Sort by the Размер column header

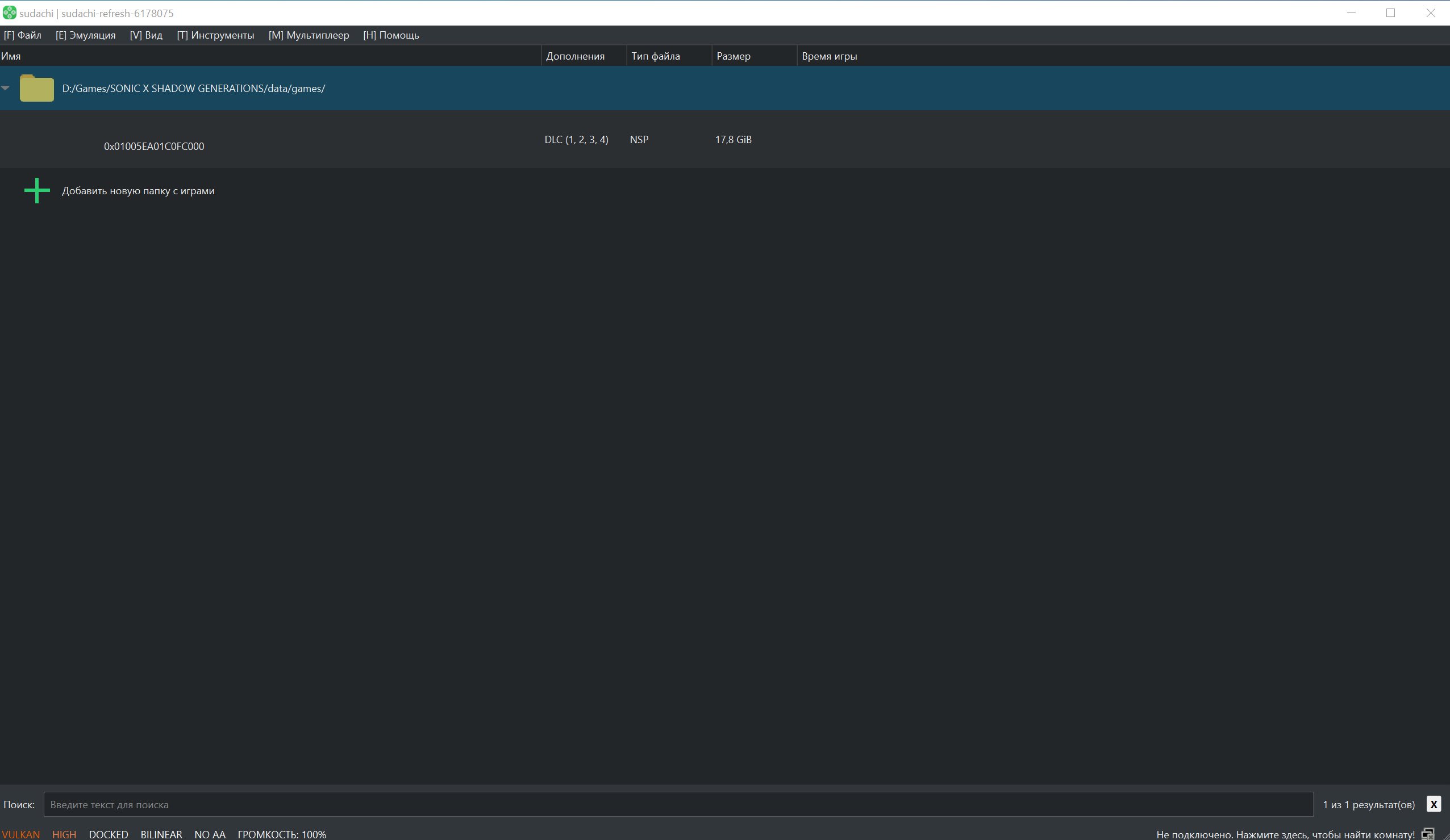[754, 56]
